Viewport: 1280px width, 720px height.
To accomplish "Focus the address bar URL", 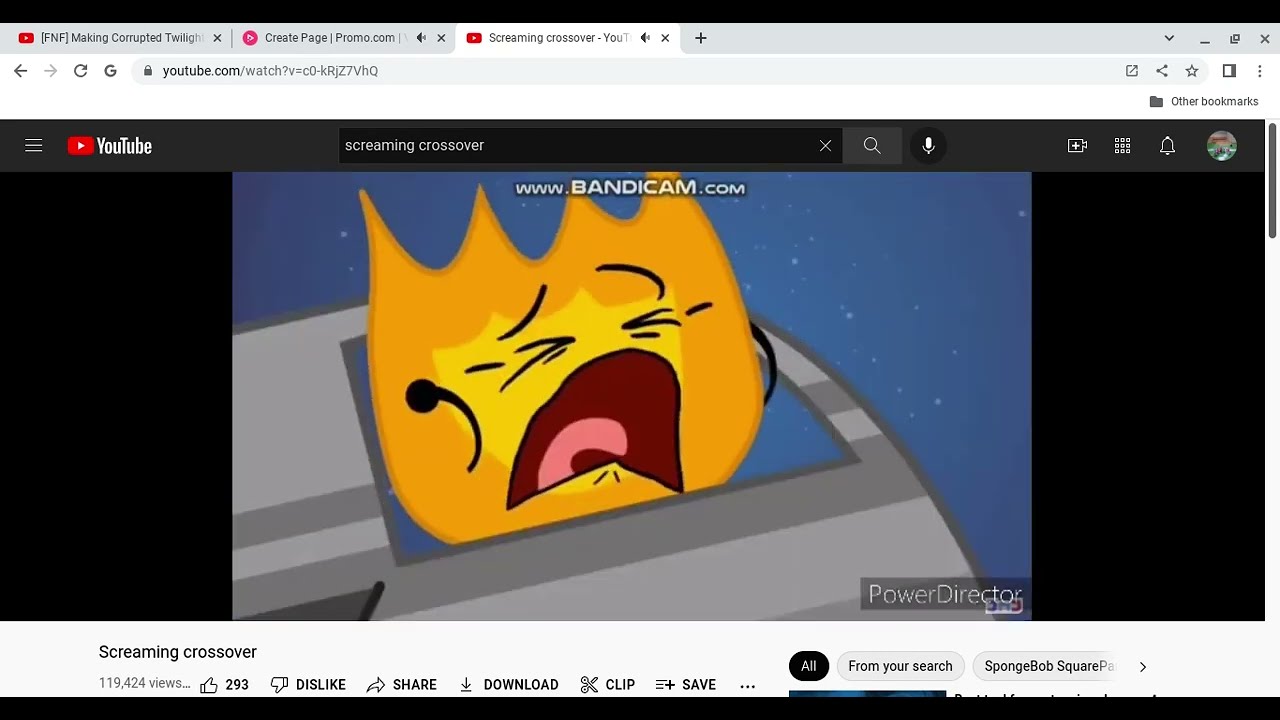I will [270, 71].
